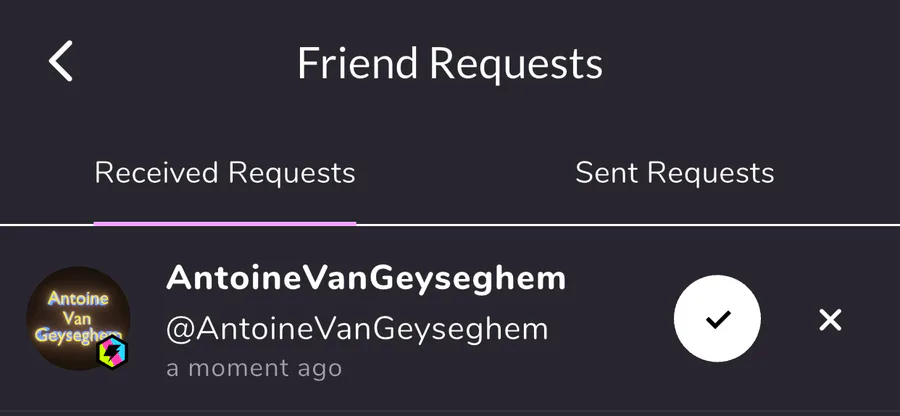Viewport: 900px width, 416px height.
Task: Click the "a moment ago" timestamp
Action: pyautogui.click(x=254, y=368)
